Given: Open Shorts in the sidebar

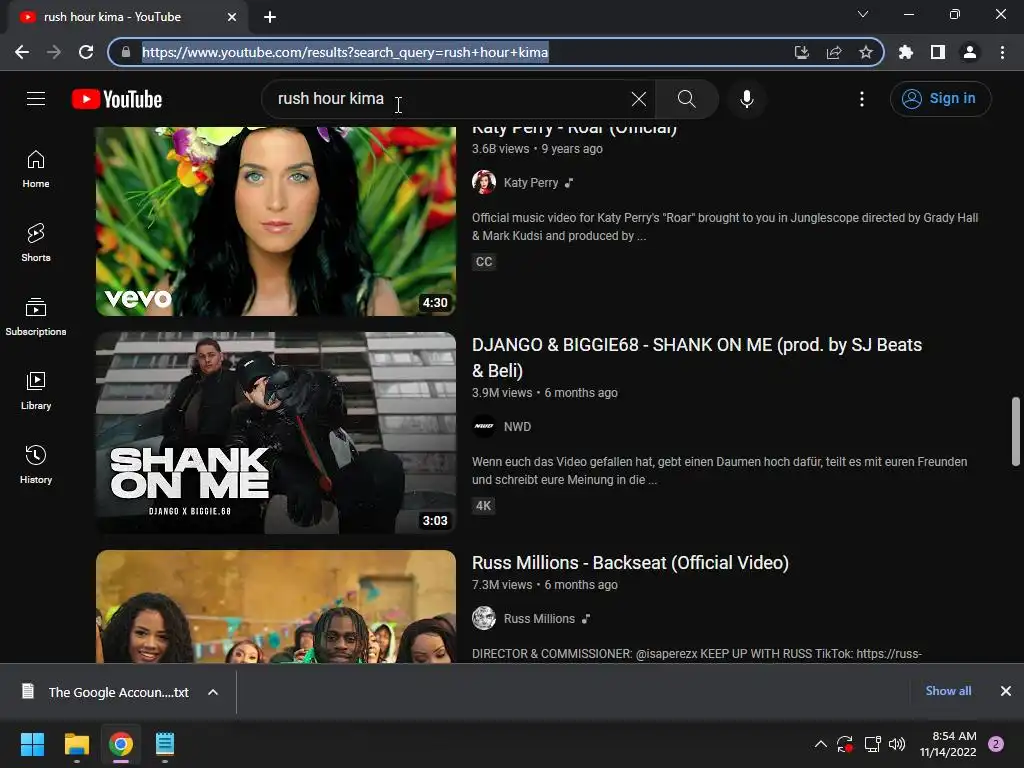Looking at the screenshot, I should point(36,243).
